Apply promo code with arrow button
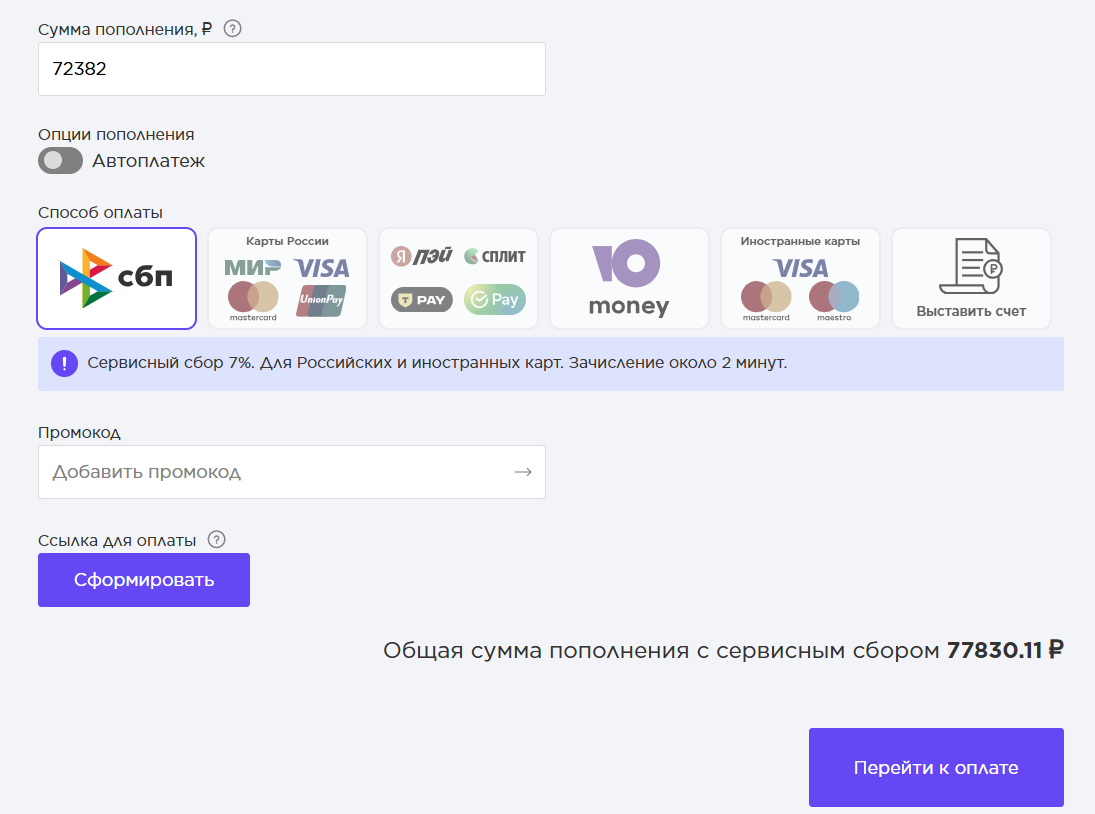Image resolution: width=1095 pixels, height=814 pixels. pos(523,472)
